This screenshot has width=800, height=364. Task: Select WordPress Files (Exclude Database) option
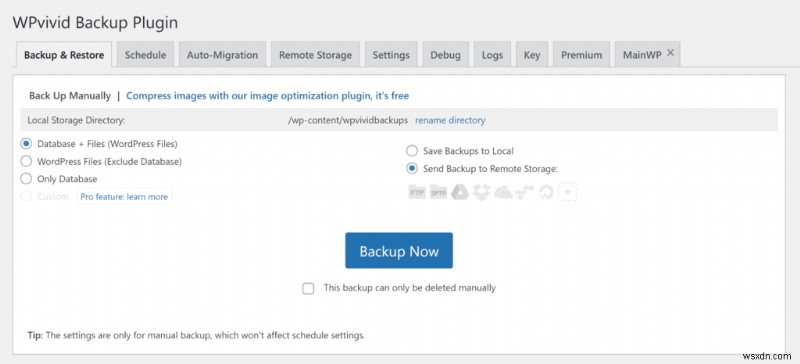[x=26, y=161]
